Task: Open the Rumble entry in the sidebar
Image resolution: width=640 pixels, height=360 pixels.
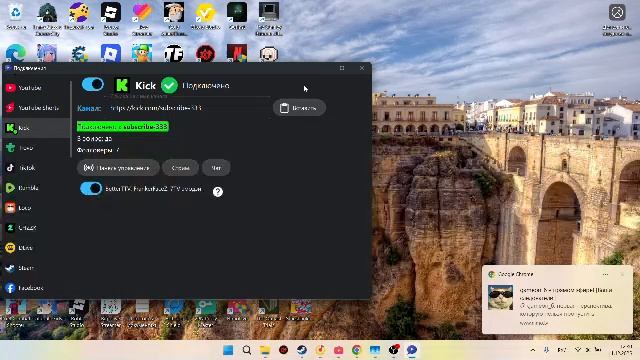Action: click(x=22, y=188)
